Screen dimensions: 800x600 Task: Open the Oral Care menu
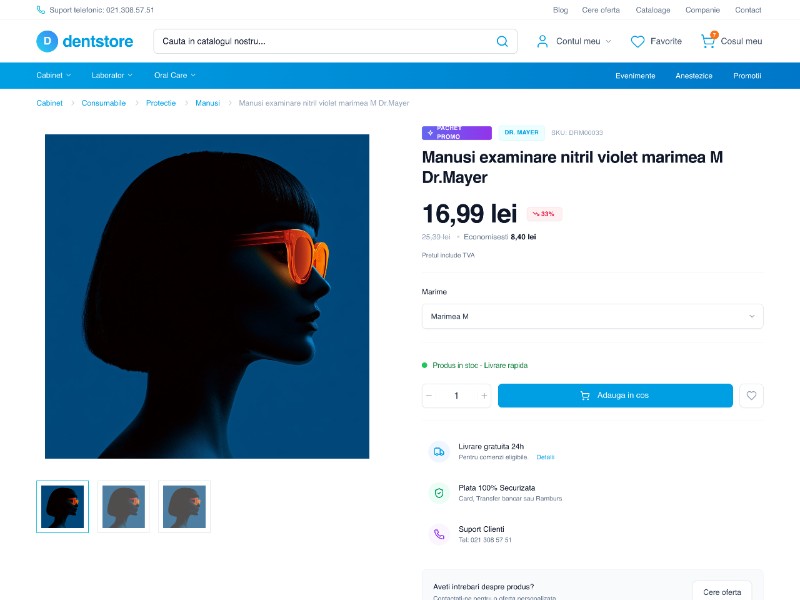point(174,75)
